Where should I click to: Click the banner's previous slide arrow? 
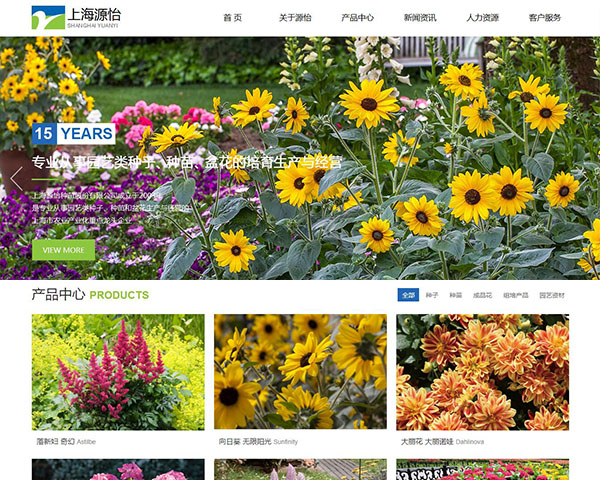click(16, 180)
